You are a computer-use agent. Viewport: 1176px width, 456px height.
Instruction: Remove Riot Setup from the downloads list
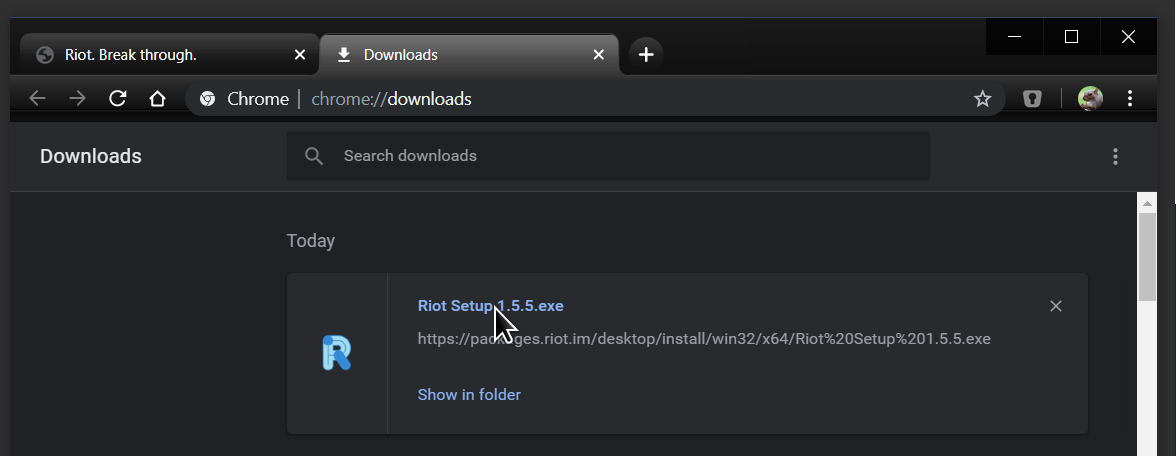(x=1055, y=306)
